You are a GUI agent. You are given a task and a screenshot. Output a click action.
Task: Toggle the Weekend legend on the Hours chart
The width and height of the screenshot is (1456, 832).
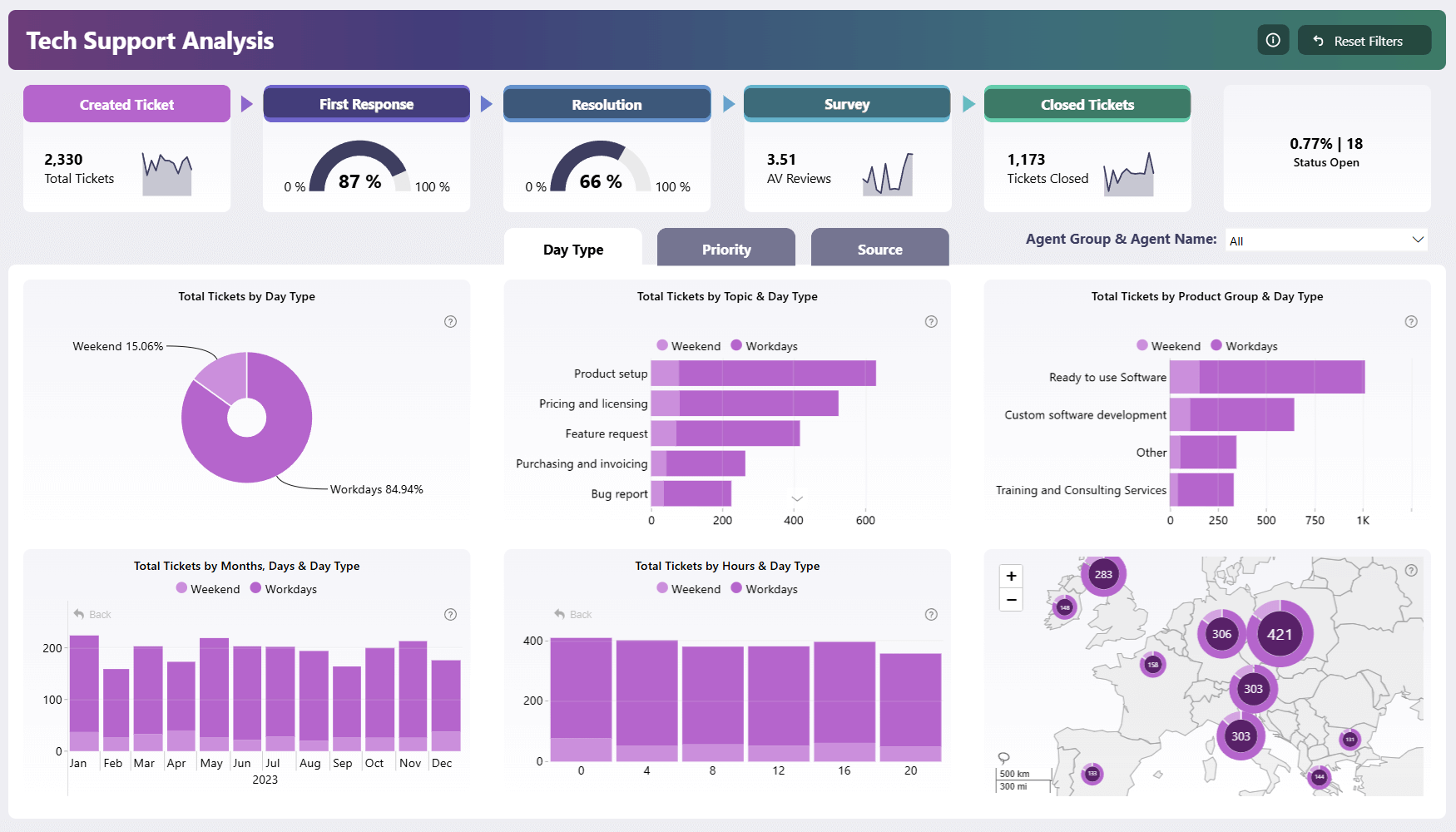[689, 588]
